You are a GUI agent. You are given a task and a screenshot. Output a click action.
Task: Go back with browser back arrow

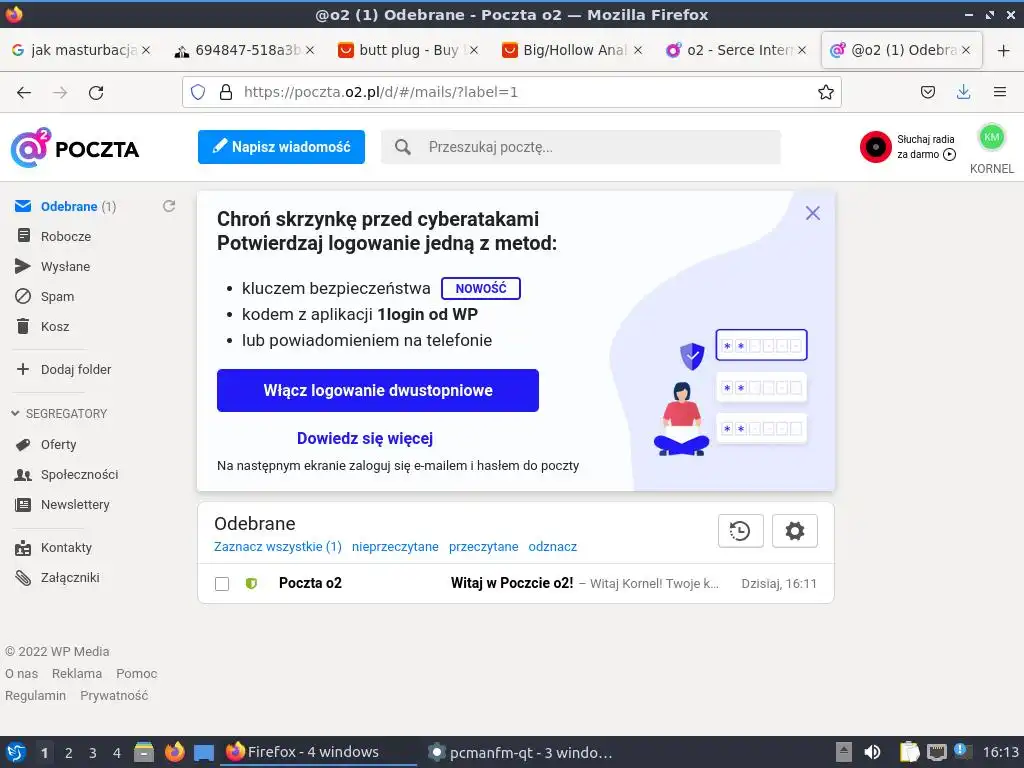24,92
